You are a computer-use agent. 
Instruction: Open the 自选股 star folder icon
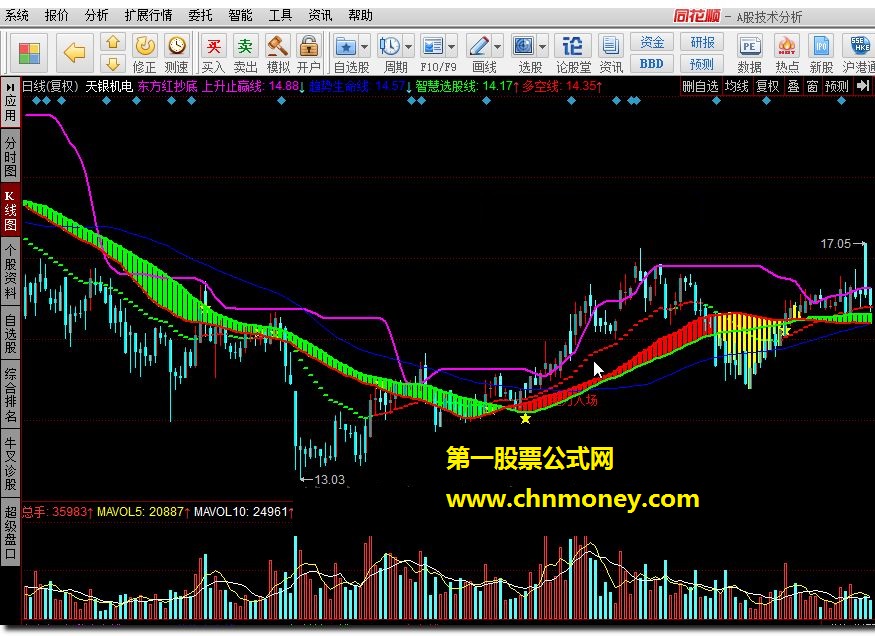[345, 46]
